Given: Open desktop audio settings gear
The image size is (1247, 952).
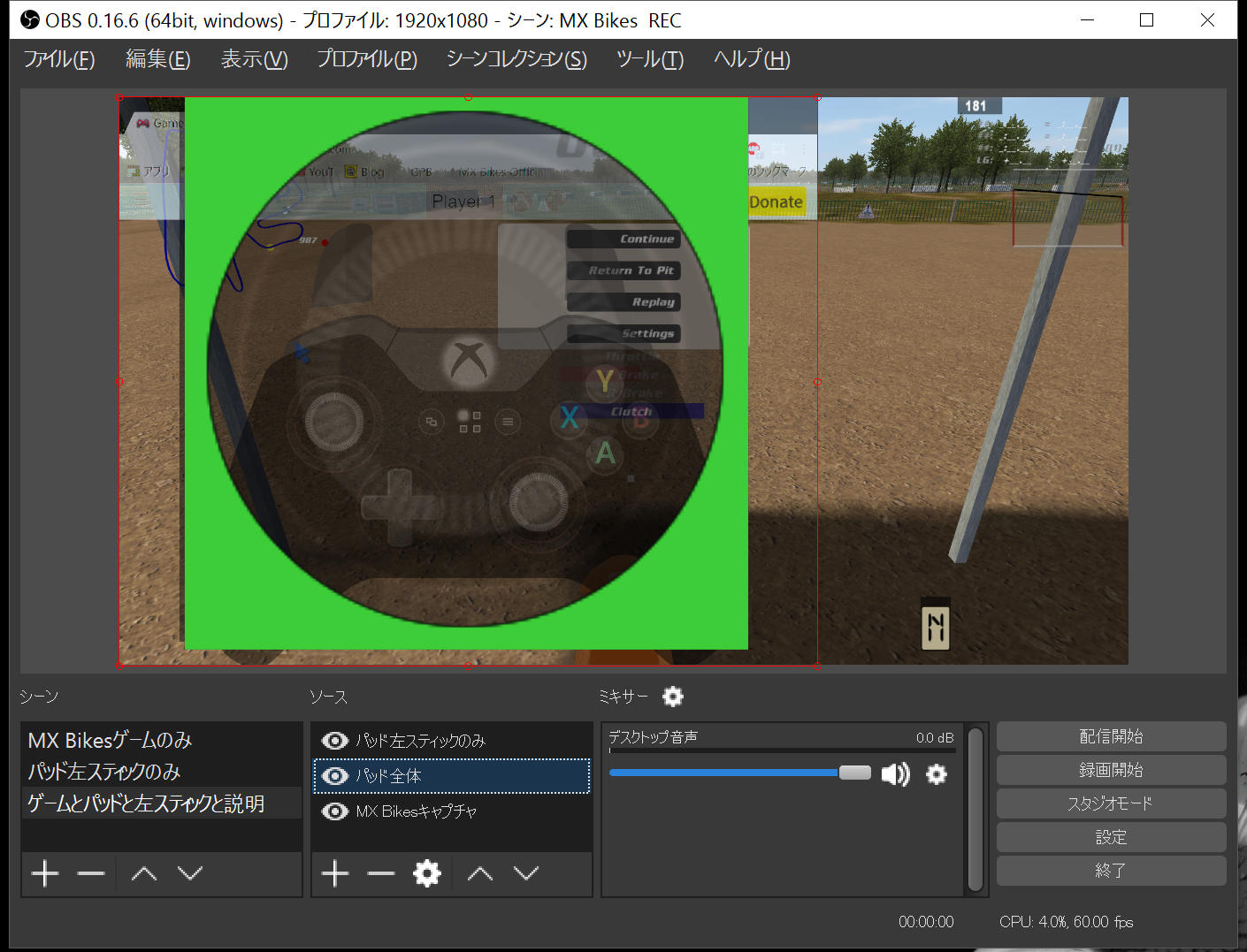Looking at the screenshot, I should (x=937, y=774).
